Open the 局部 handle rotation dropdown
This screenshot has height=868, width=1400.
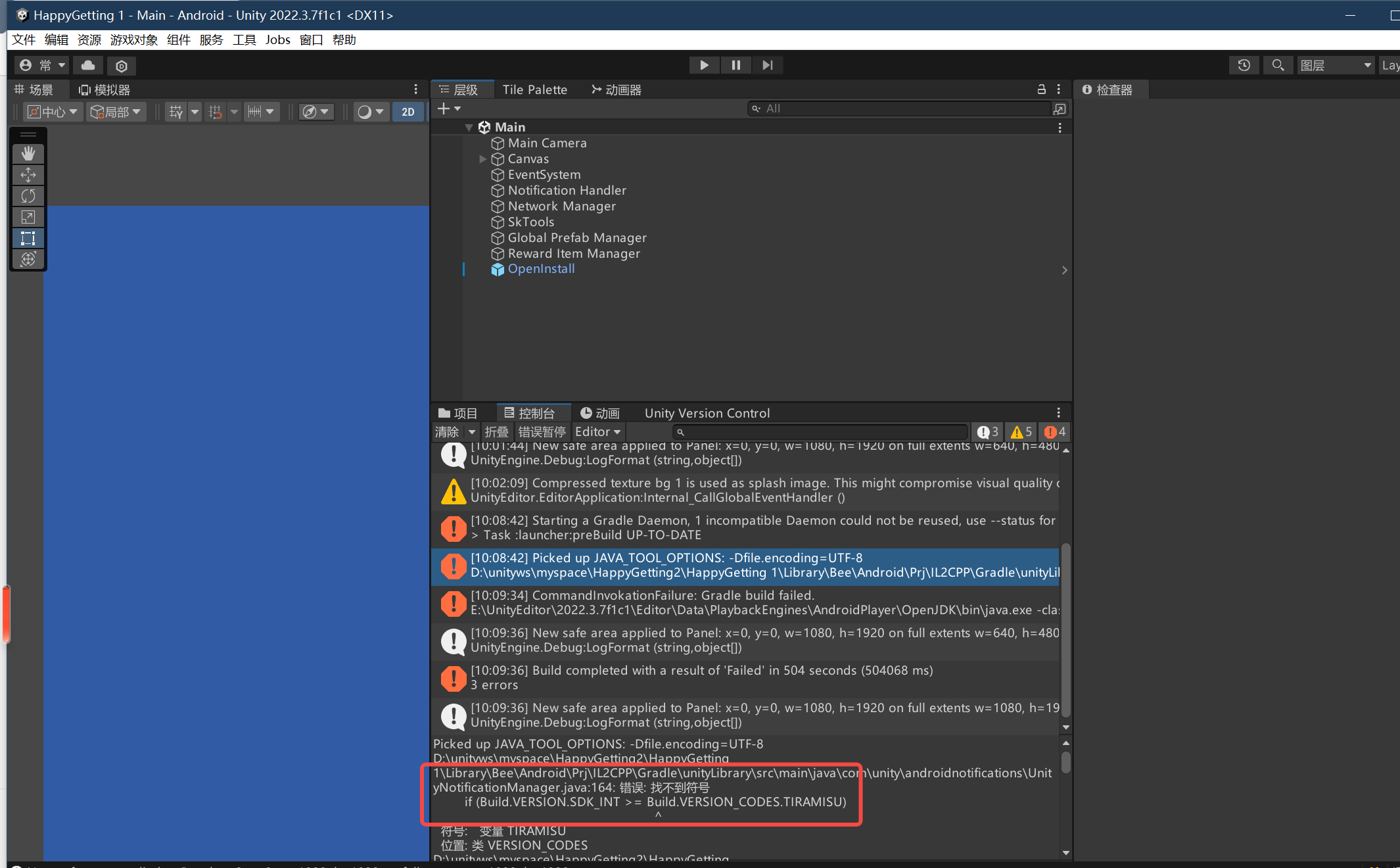pos(116,112)
